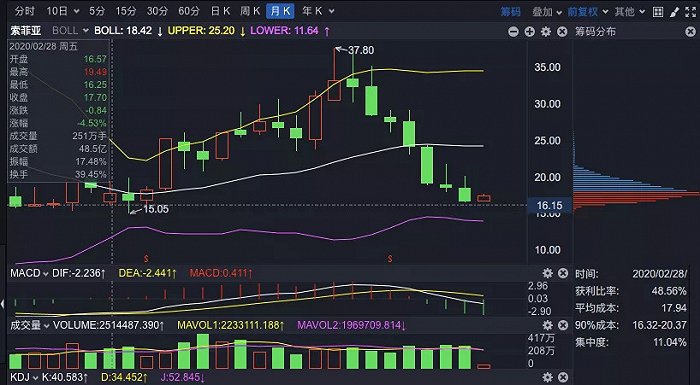Image resolution: width=700 pixels, height=385 pixels.
Task: Open the 叠加 overlay dropdown
Action: click(546, 12)
